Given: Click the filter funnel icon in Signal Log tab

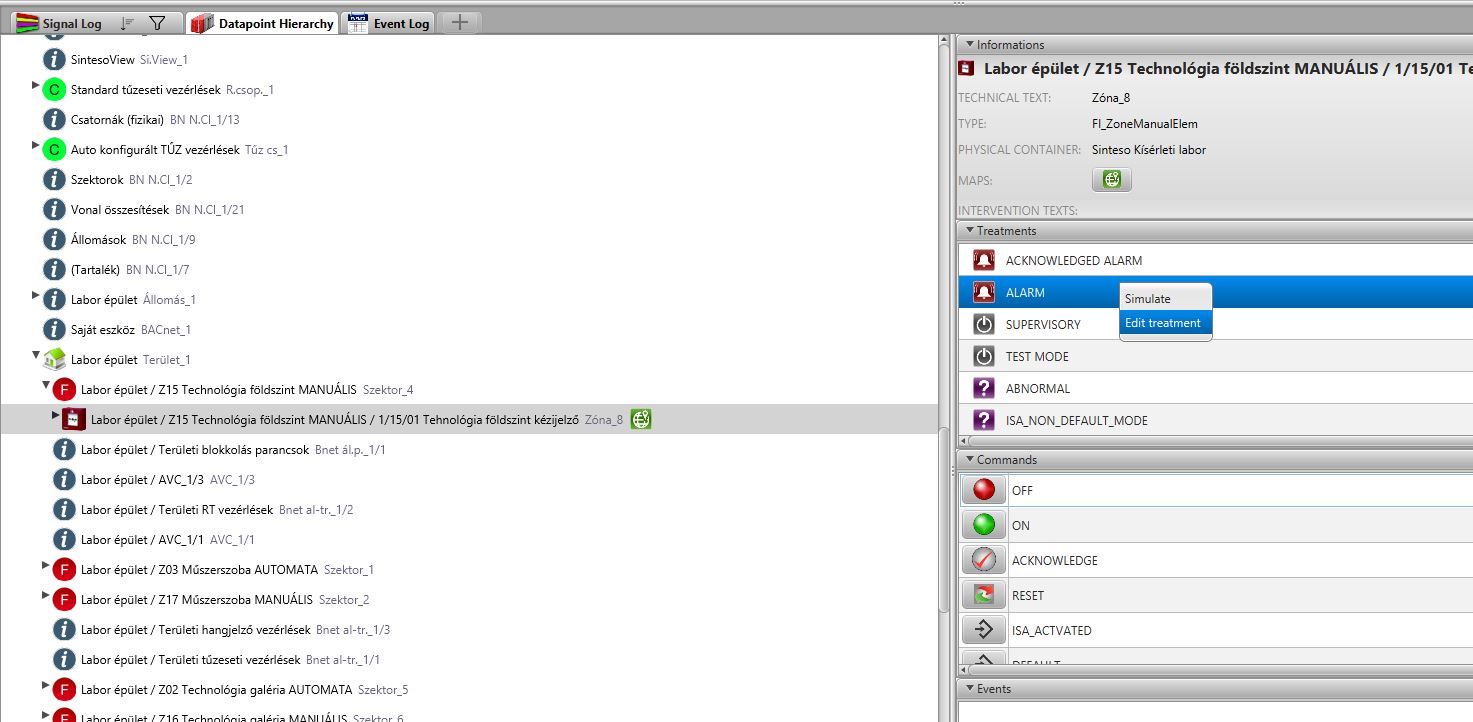Looking at the screenshot, I should (157, 23).
